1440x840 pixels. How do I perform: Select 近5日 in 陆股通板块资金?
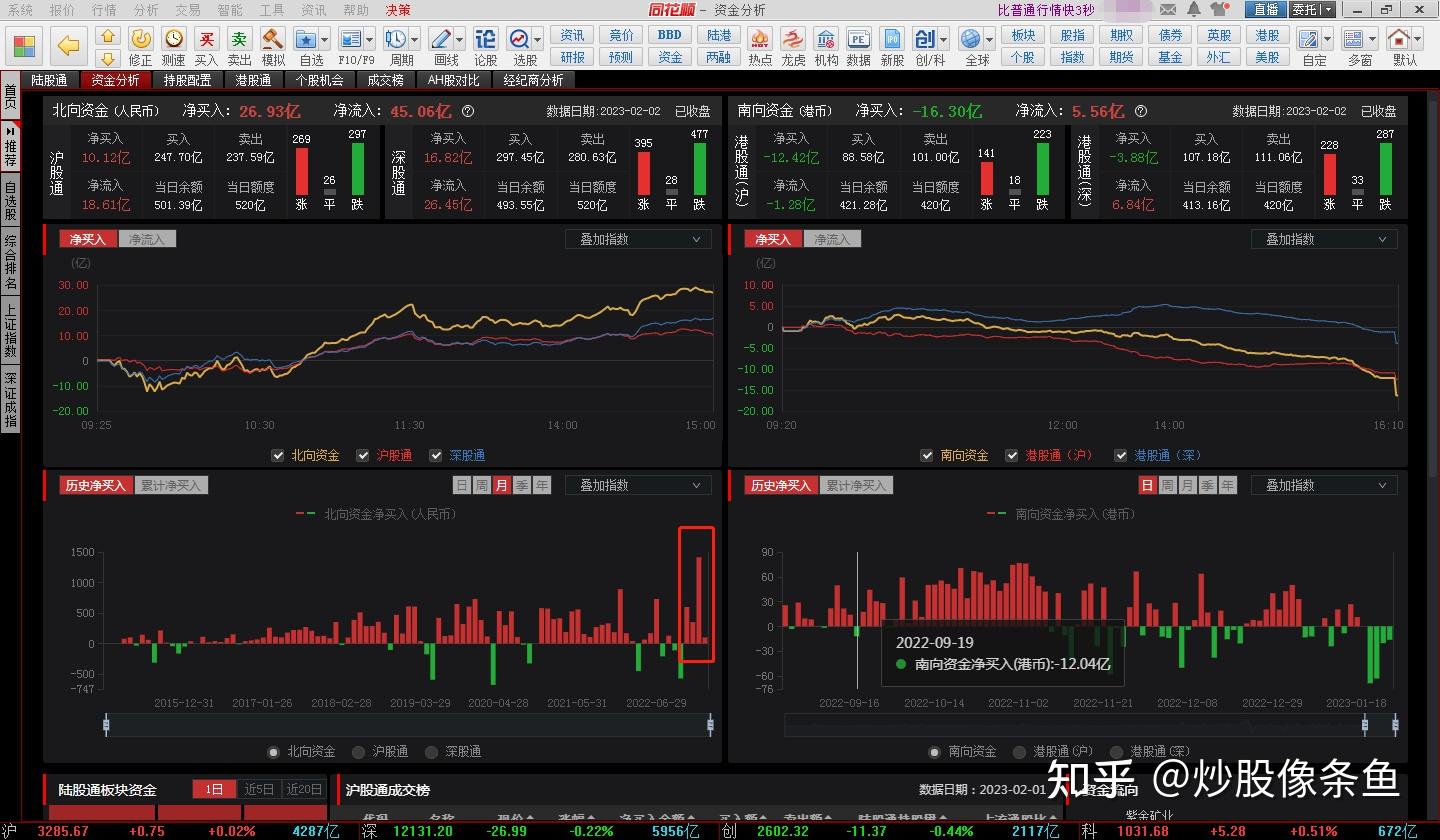point(259,789)
